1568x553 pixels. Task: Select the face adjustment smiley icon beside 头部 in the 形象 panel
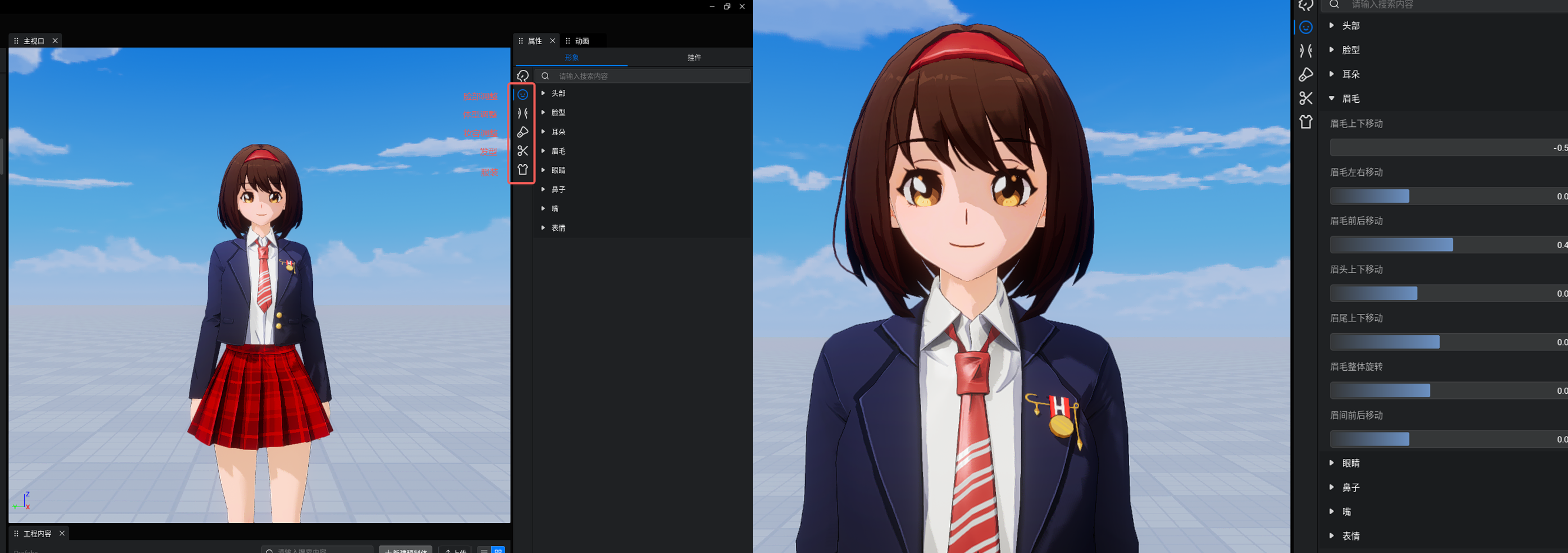(522, 94)
